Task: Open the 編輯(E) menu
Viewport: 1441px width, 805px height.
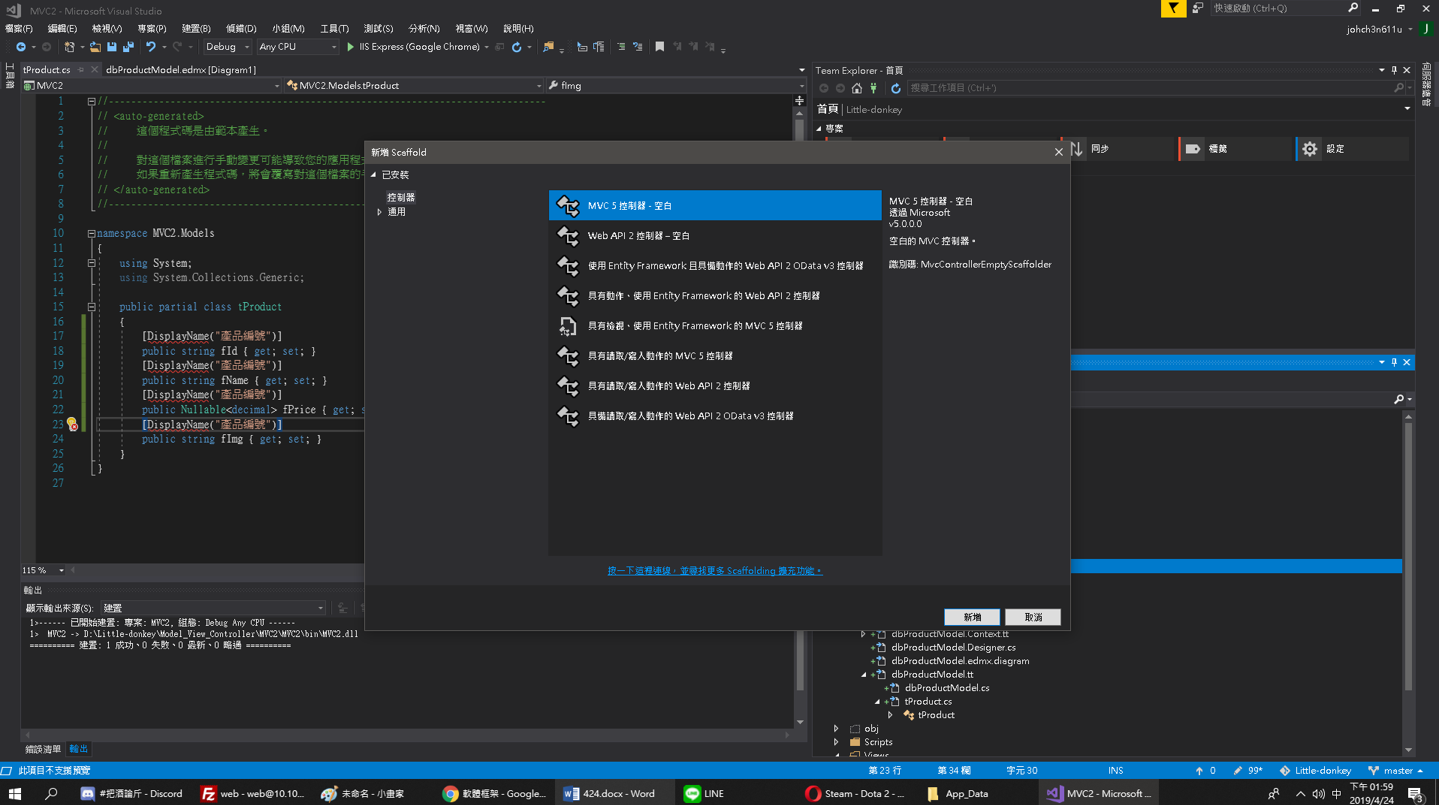Action: [62, 29]
